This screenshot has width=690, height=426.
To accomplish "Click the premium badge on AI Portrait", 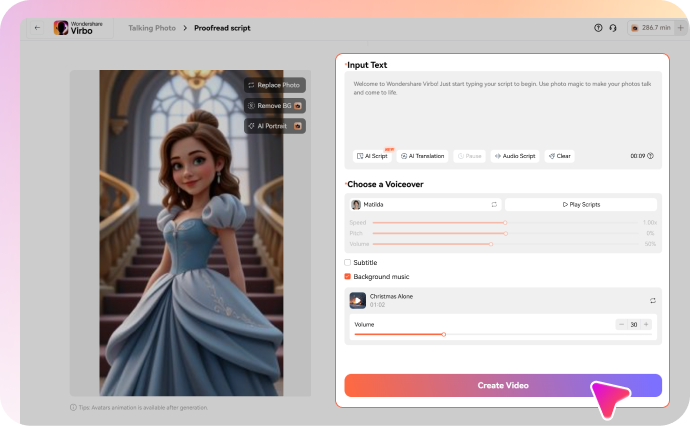I will 298,126.
